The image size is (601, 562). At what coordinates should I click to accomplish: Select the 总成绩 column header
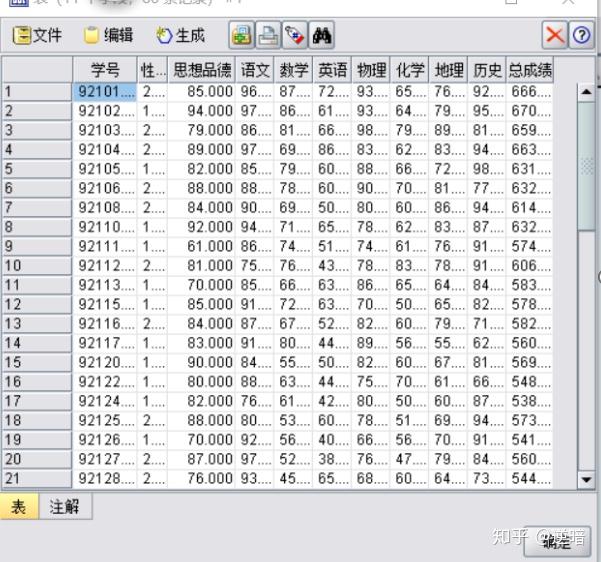point(530,70)
